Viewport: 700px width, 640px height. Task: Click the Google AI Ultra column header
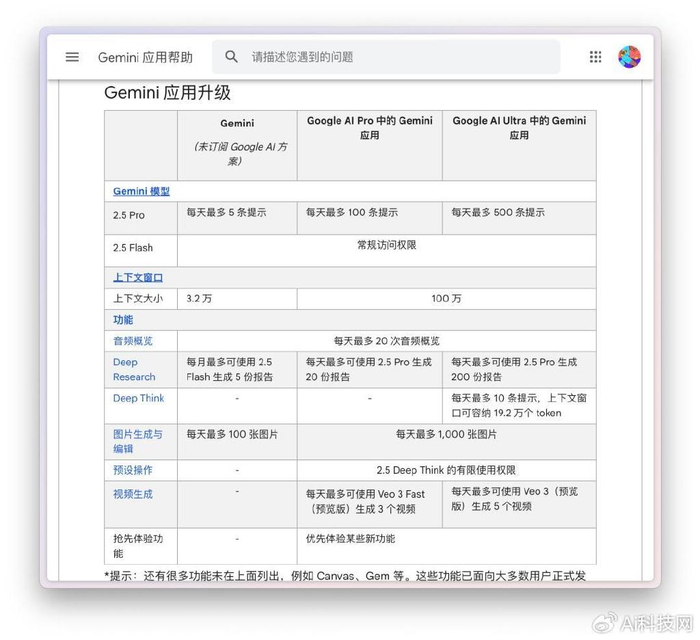coord(519,145)
